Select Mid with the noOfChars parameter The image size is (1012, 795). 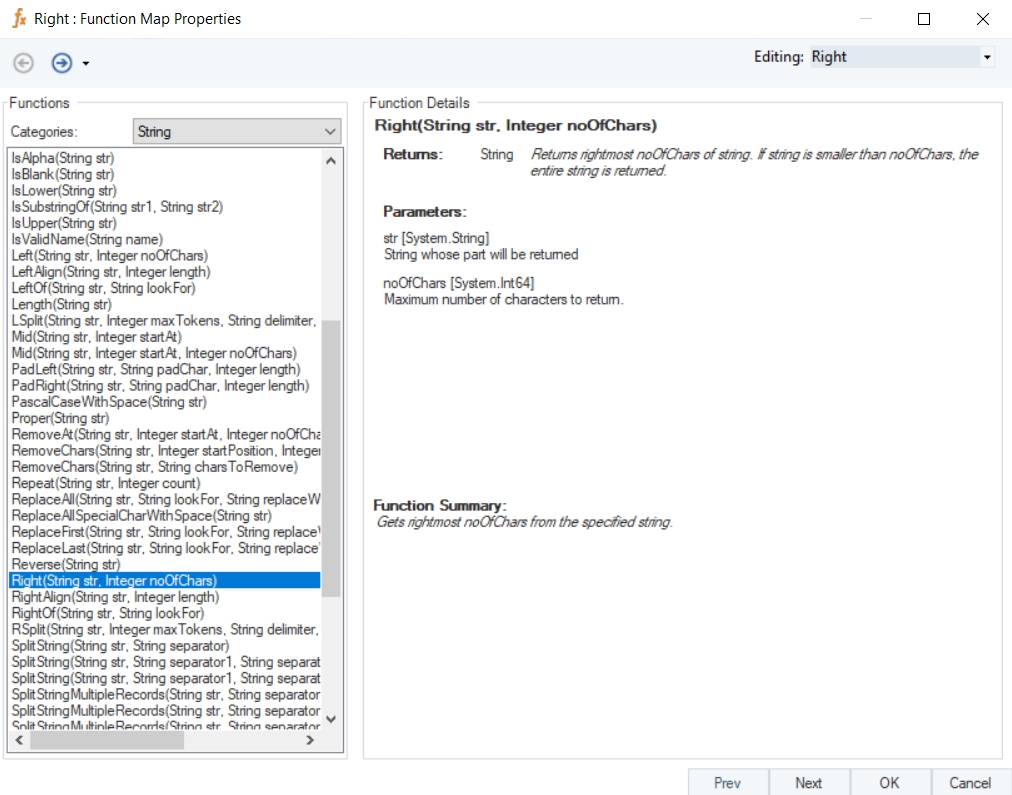point(165,353)
